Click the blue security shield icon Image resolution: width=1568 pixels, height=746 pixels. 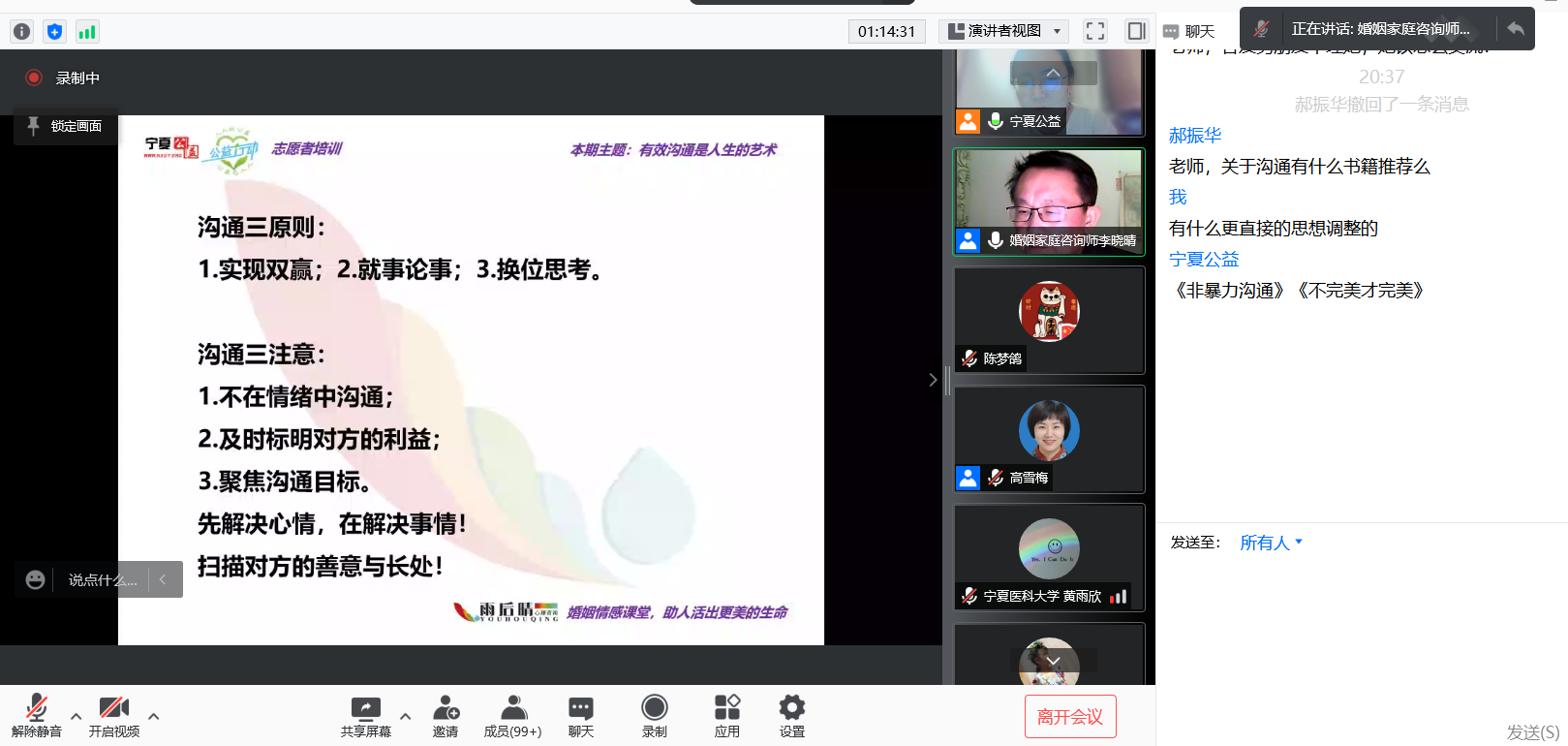pos(54,32)
